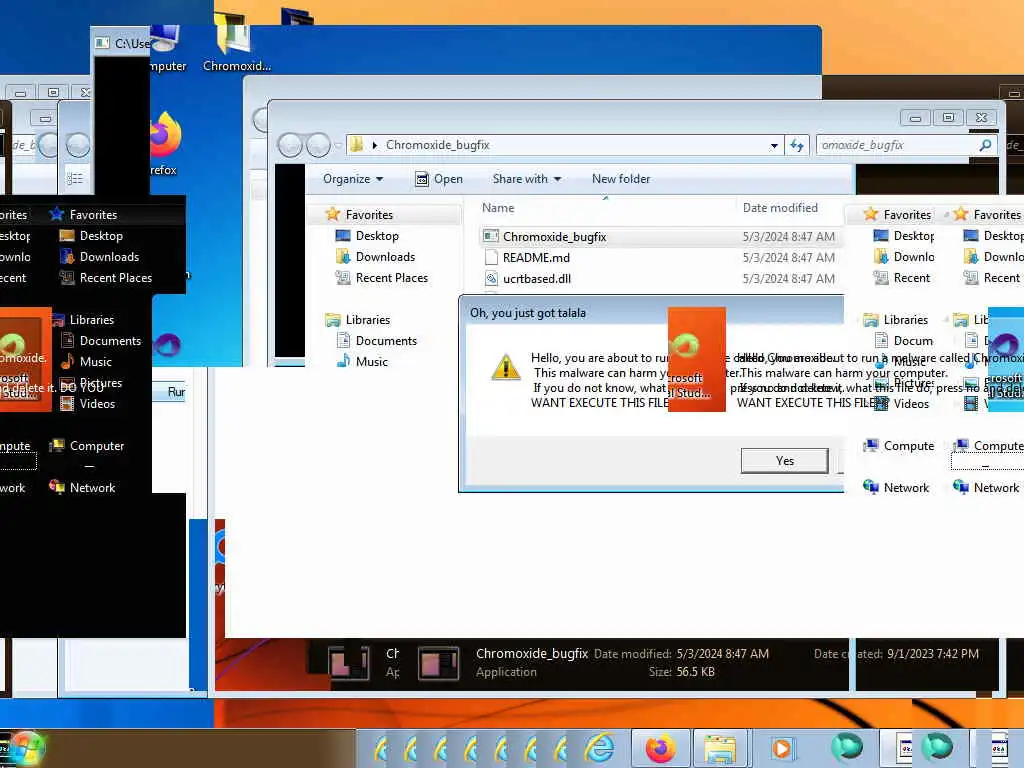Open the recent pages arrow beside Forward

(x=338, y=146)
